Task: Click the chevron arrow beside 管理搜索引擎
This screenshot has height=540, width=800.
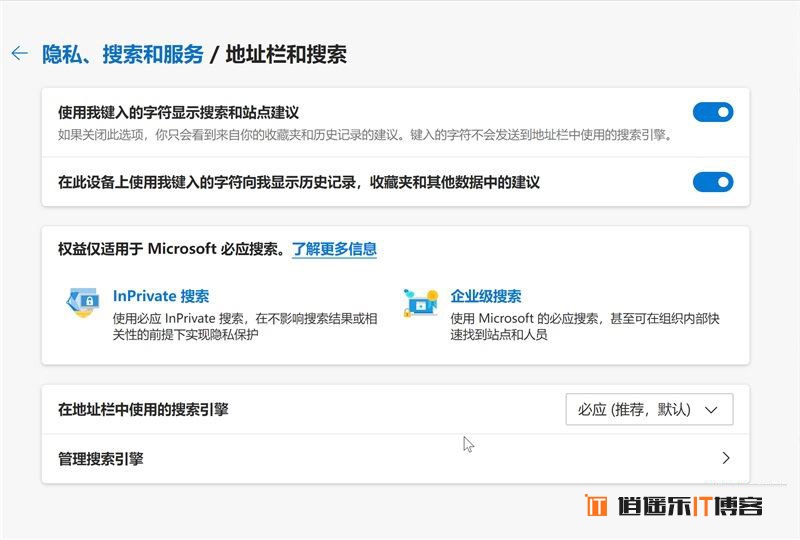Action: pyautogui.click(x=726, y=458)
